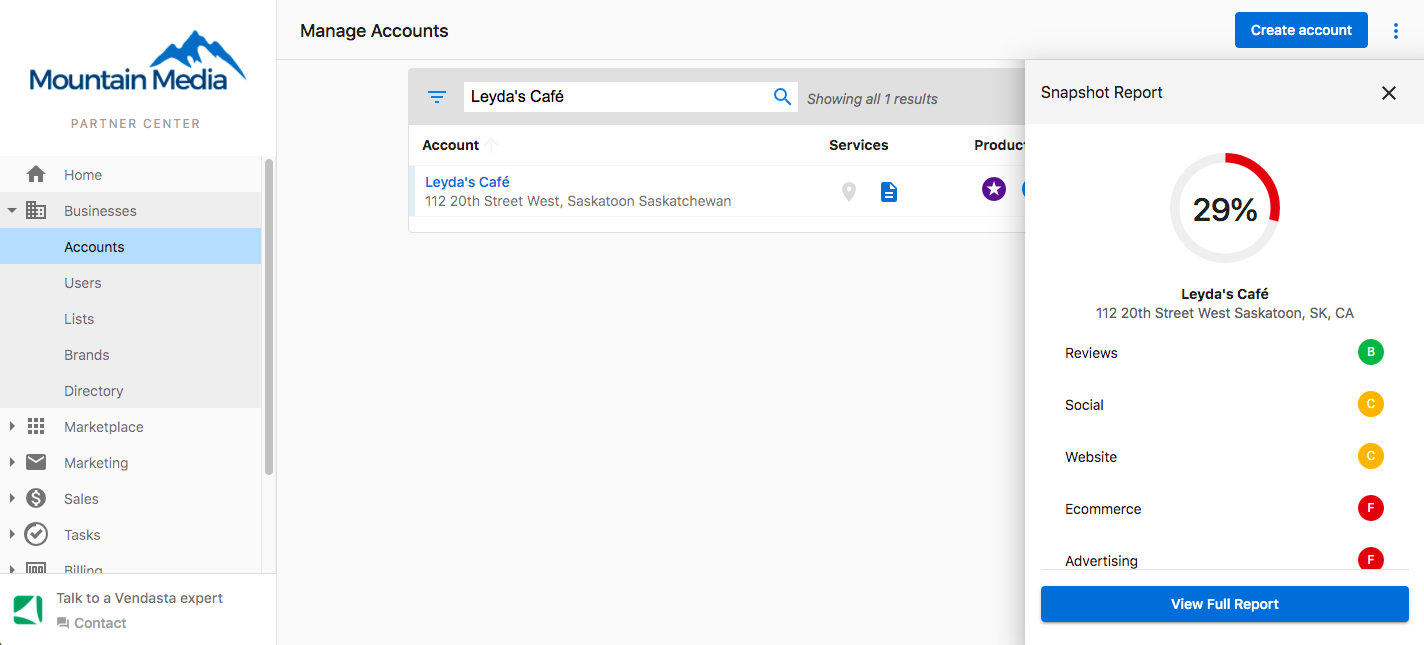Viewport: 1424px width, 645px height.
Task: Open the Brands menu item
Action: click(130, 354)
